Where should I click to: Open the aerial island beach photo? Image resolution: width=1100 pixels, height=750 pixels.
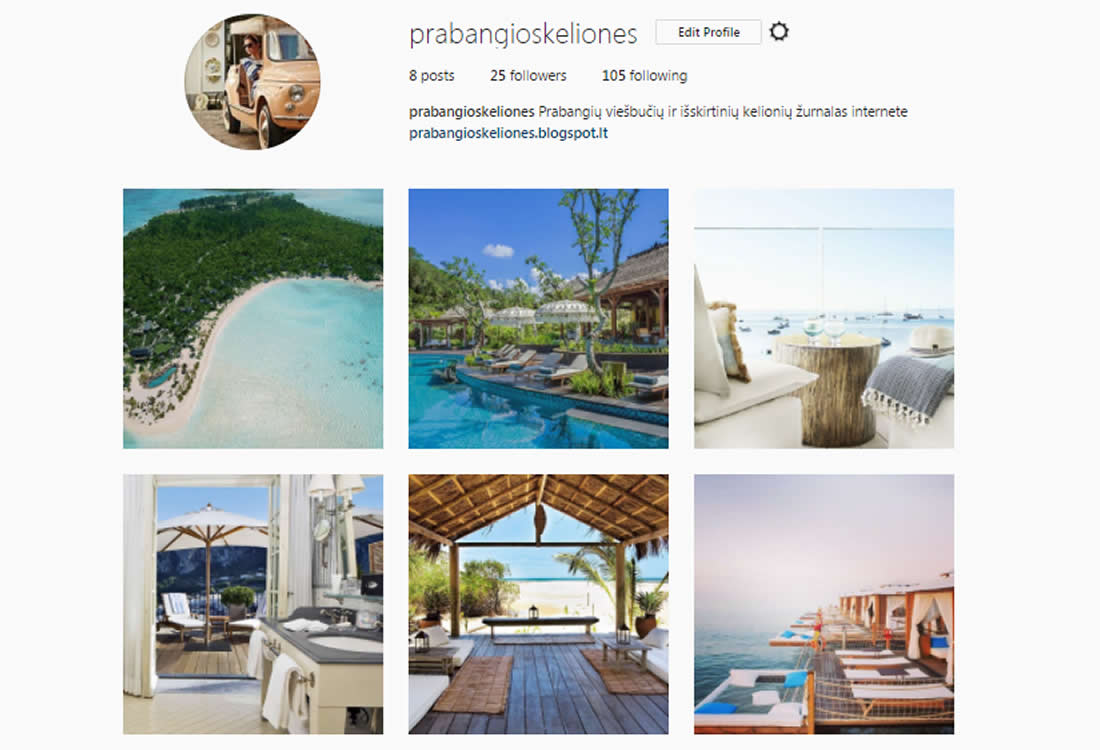click(x=253, y=319)
